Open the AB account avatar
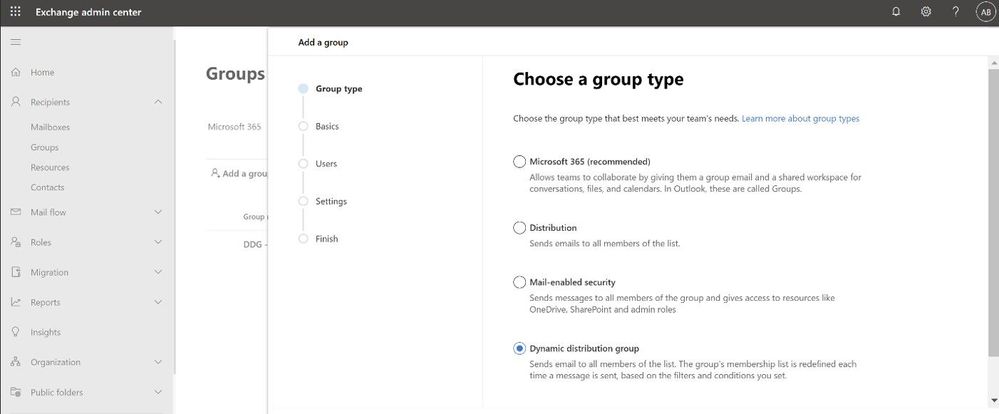 (986, 12)
